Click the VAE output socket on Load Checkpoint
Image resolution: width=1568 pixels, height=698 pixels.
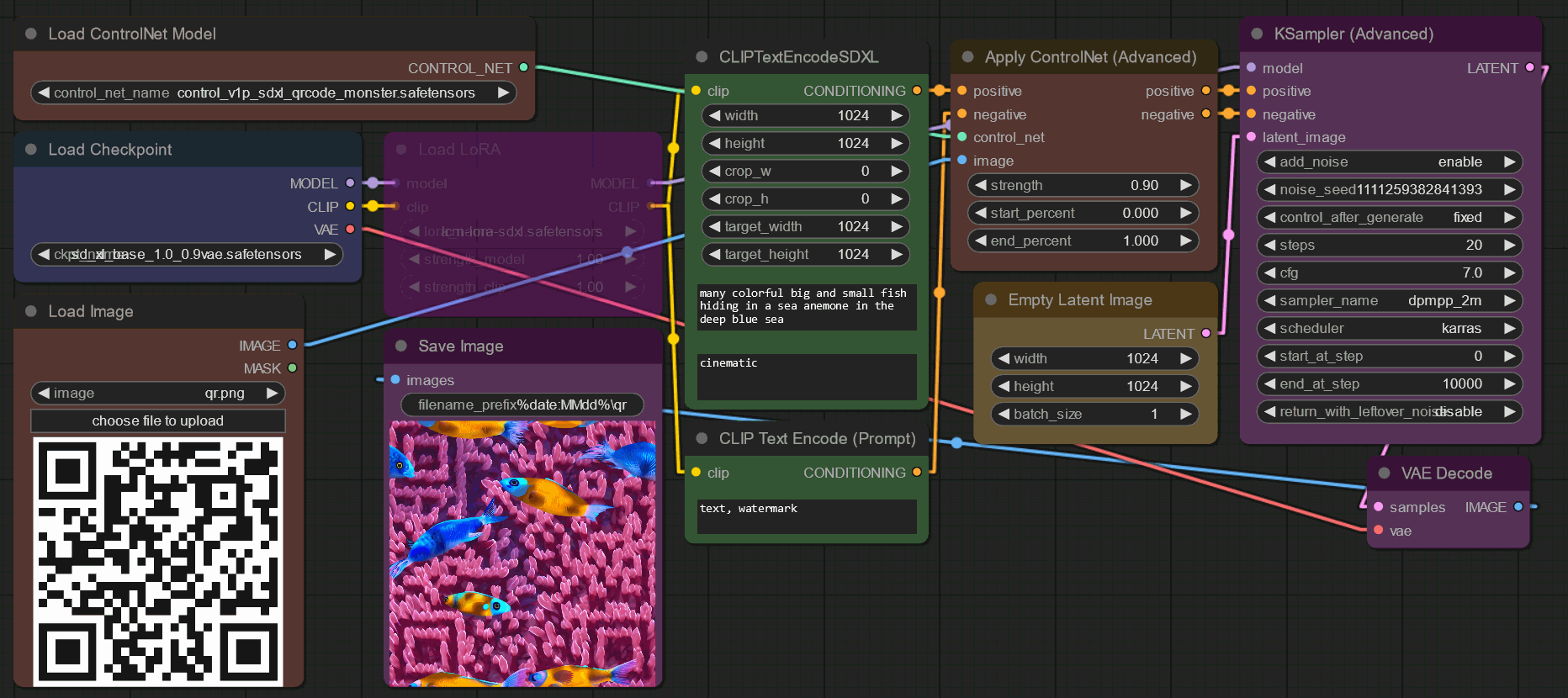coord(351,229)
